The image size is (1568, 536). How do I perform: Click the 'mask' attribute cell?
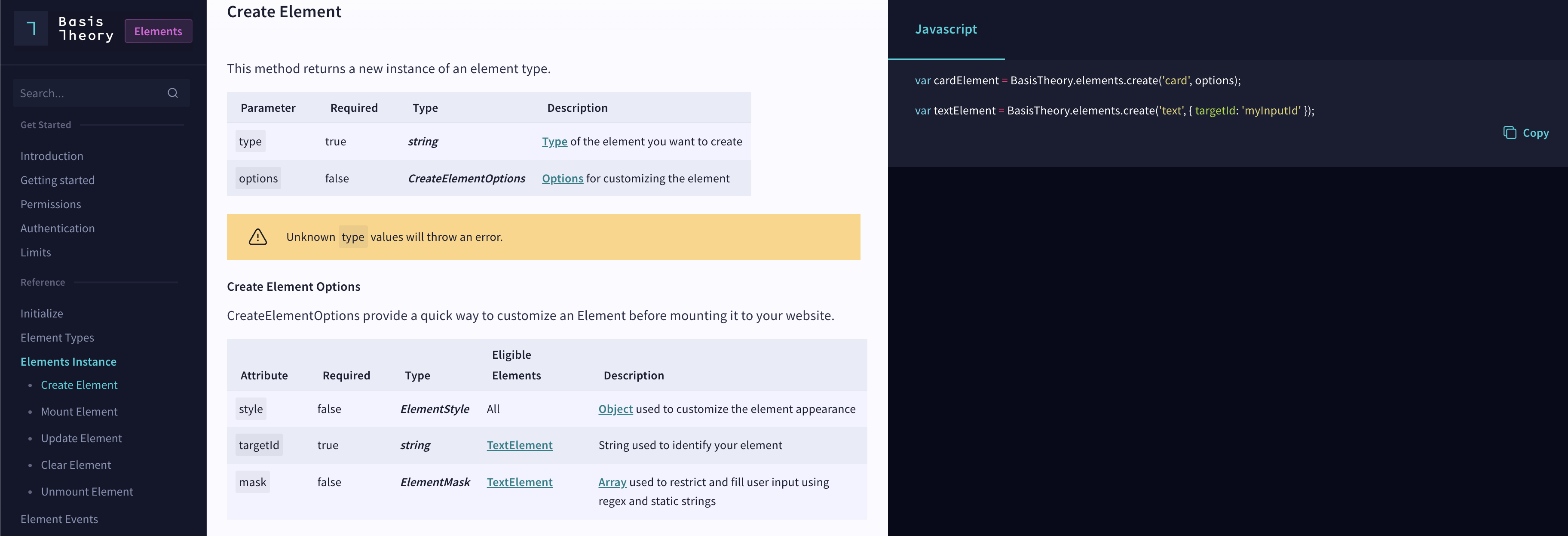tap(253, 482)
